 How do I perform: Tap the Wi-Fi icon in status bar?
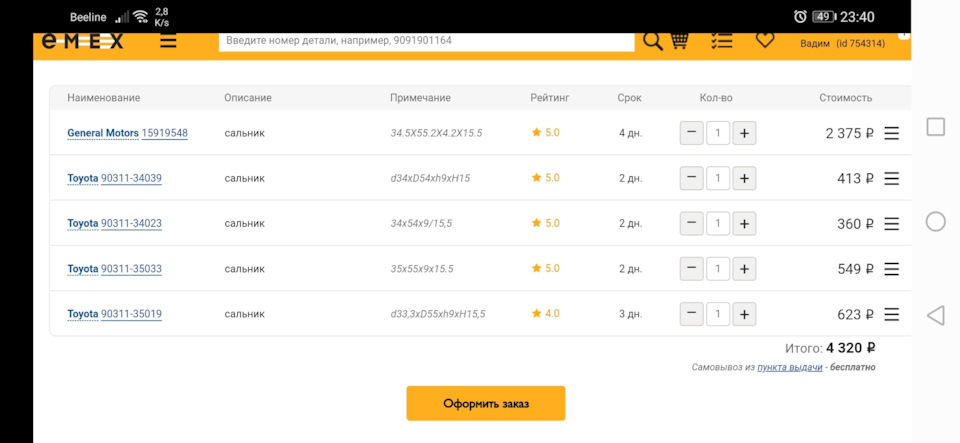(x=141, y=17)
